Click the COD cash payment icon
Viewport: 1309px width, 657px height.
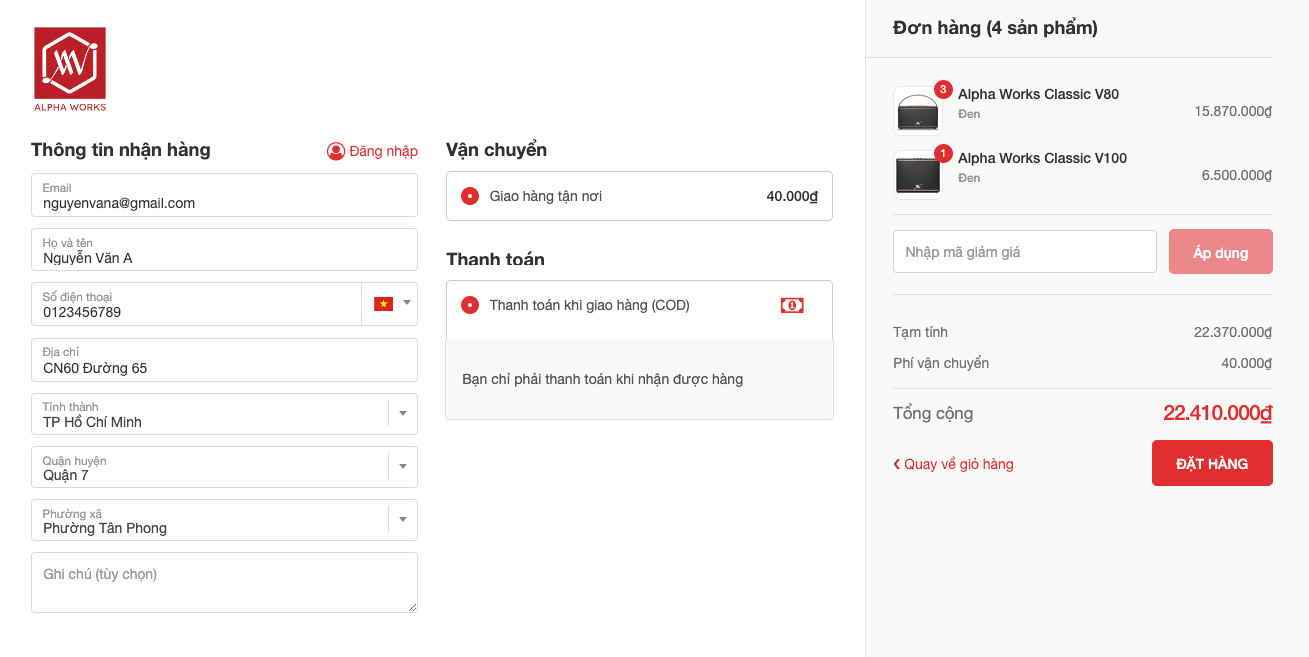(x=792, y=305)
